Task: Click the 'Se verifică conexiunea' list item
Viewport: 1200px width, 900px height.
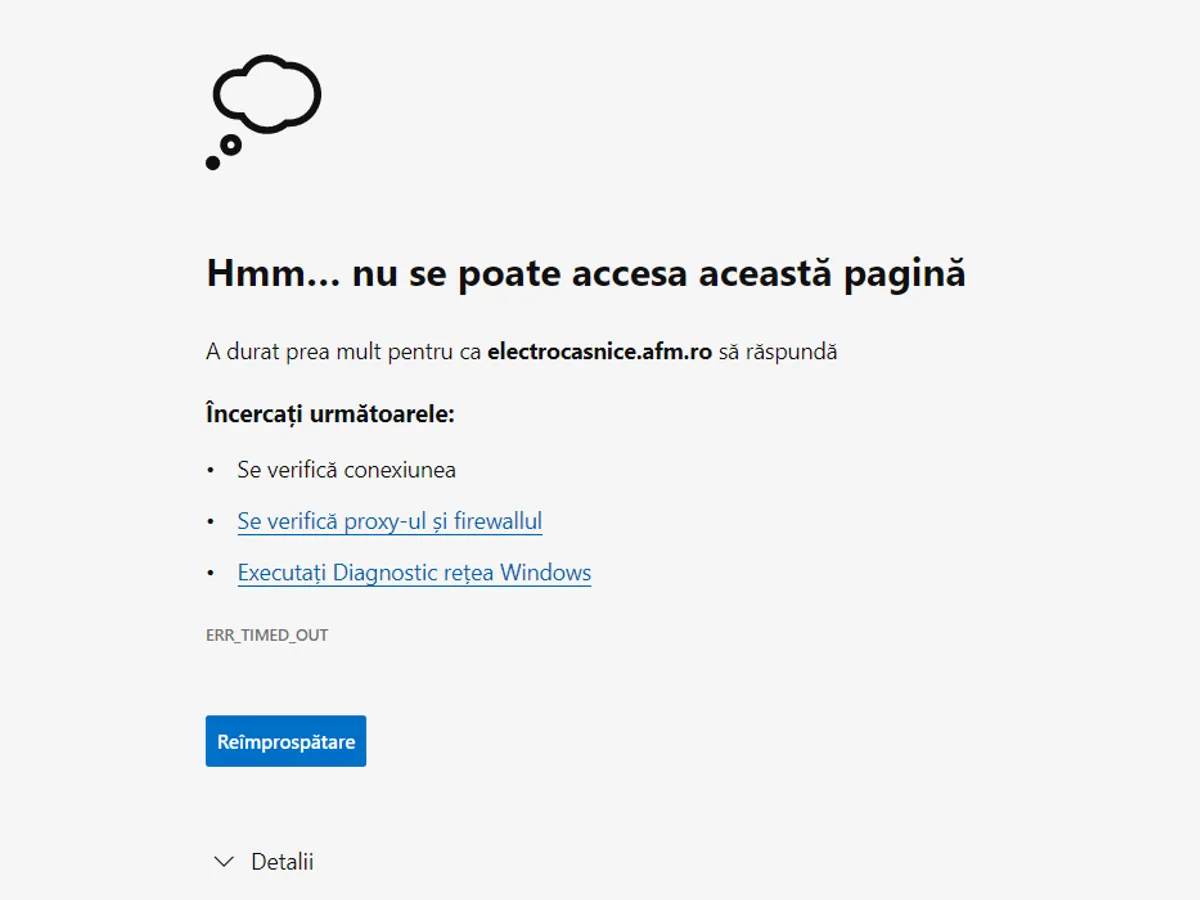Action: click(346, 469)
